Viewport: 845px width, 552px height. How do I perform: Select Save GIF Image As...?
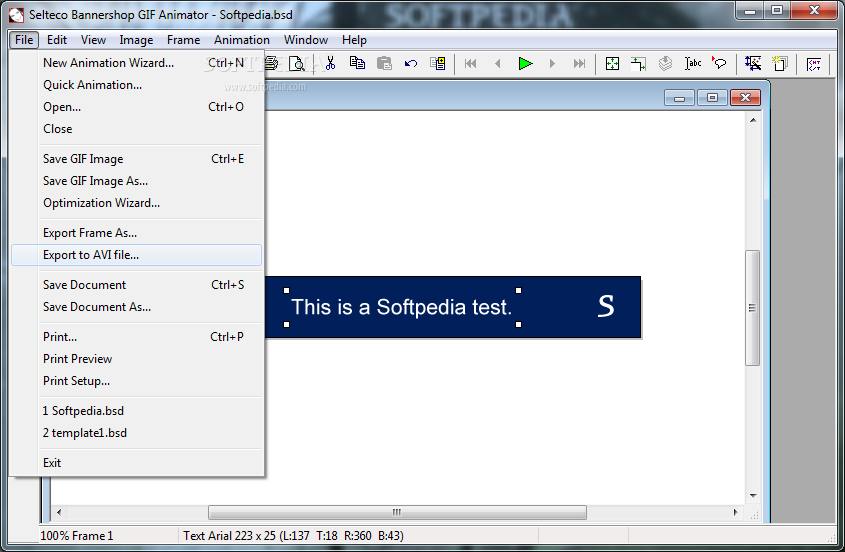[x=136, y=181]
